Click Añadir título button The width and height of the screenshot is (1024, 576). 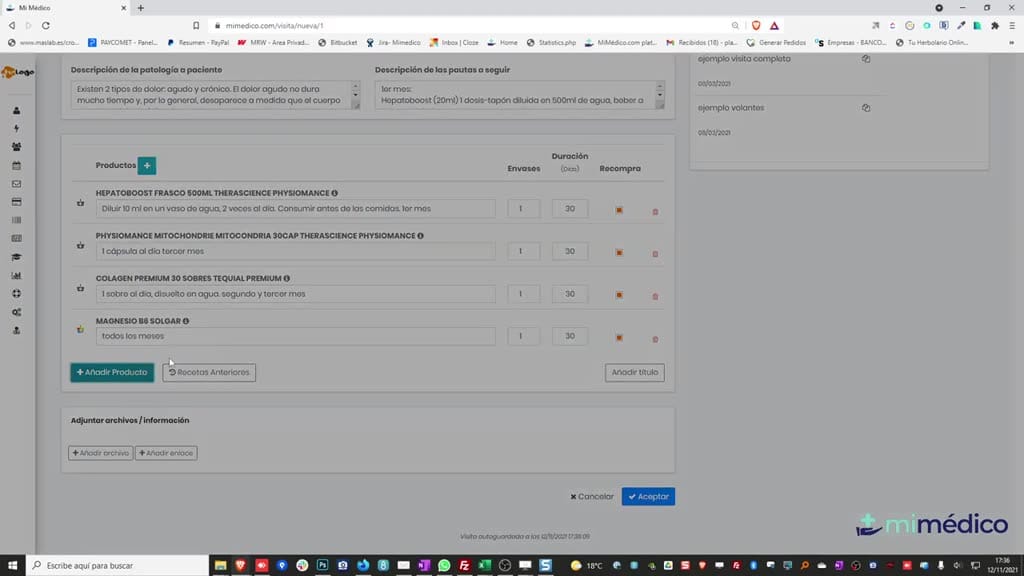coord(635,372)
